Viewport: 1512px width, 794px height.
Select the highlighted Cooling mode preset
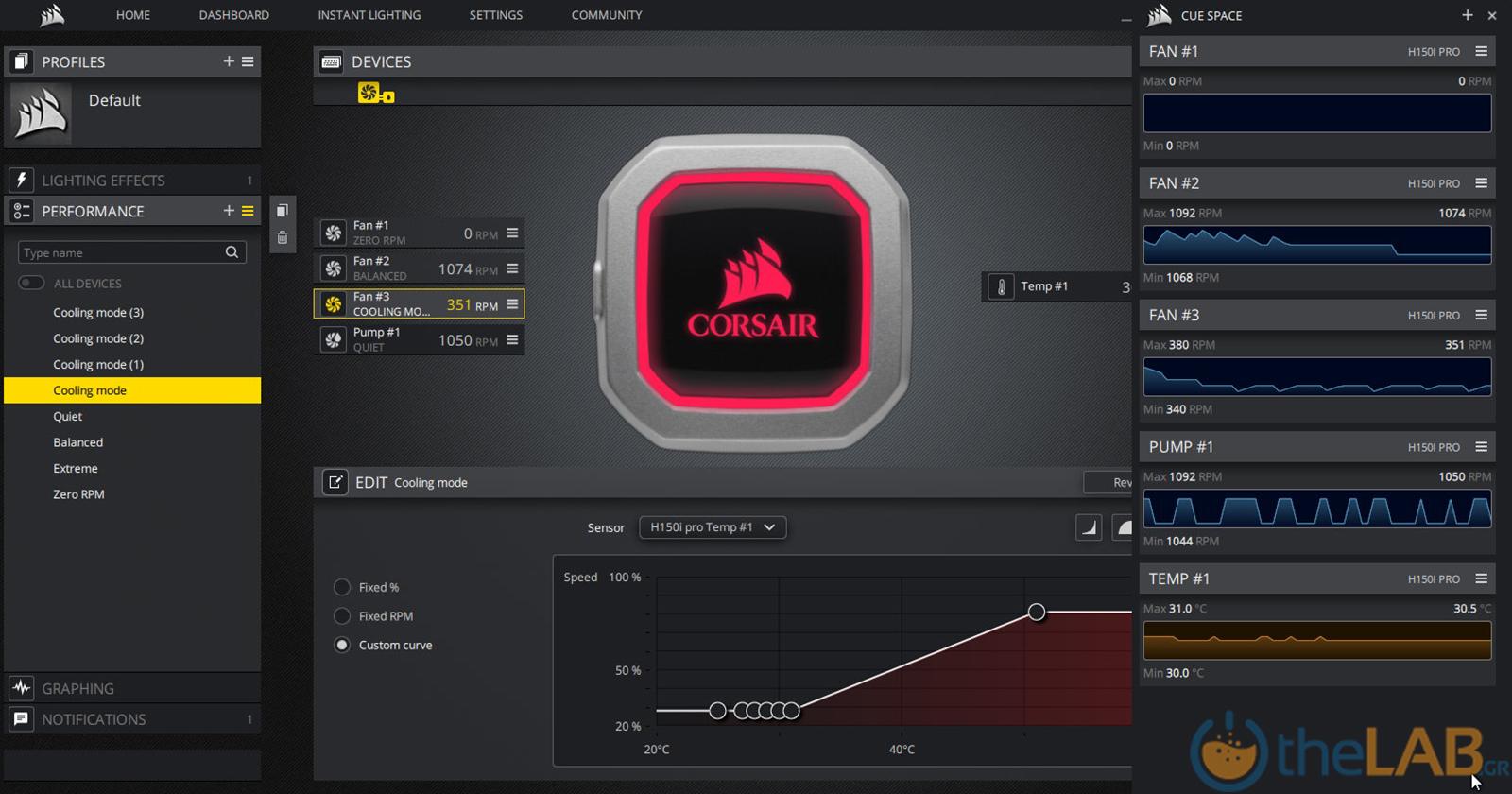(132, 390)
